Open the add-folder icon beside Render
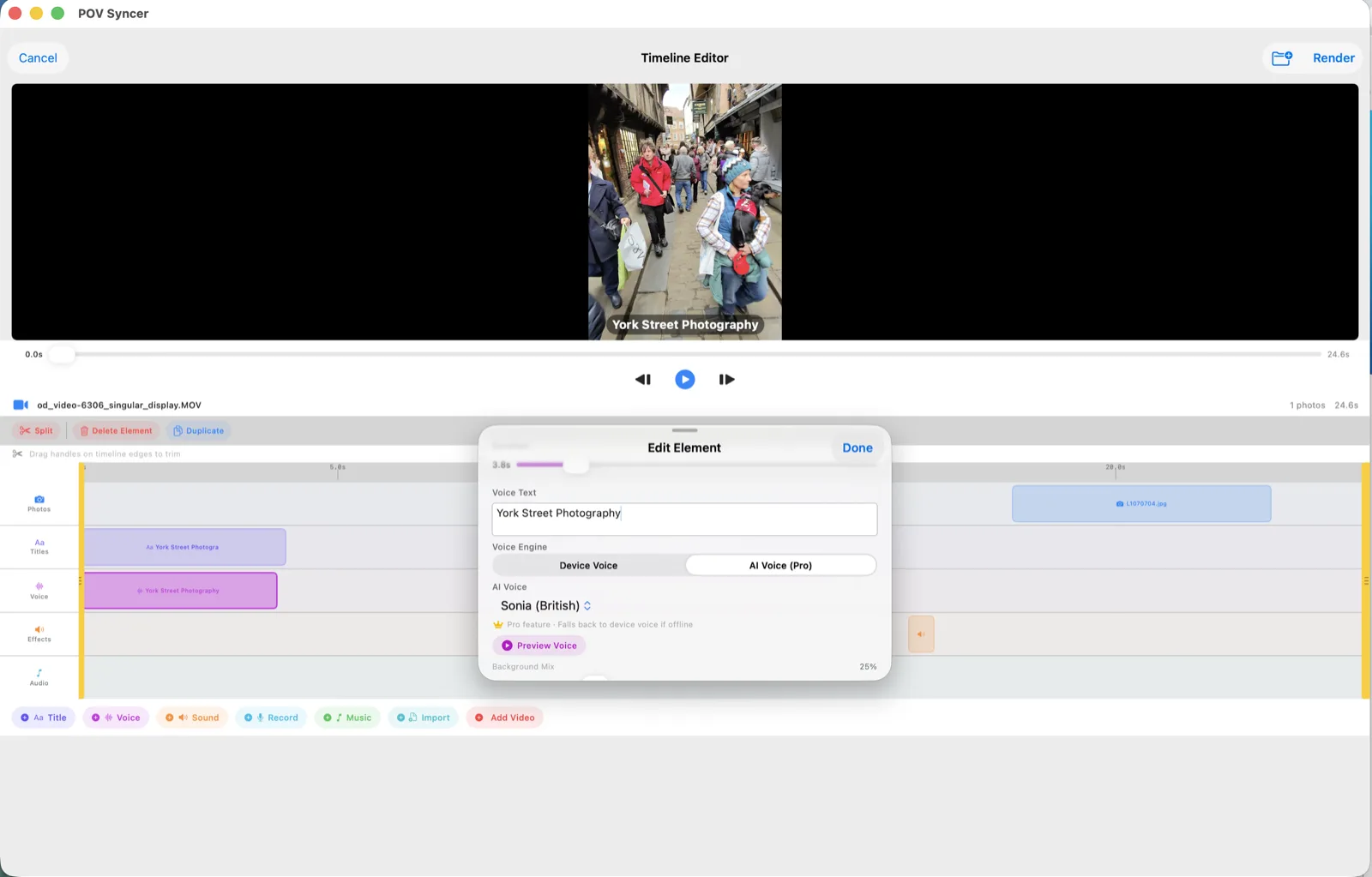The image size is (1372, 877). pos(1282,58)
